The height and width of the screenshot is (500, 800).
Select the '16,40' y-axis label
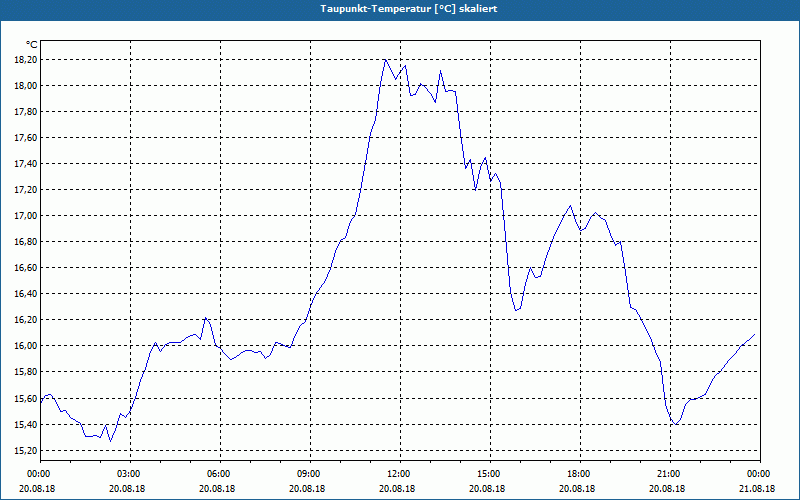(25, 294)
